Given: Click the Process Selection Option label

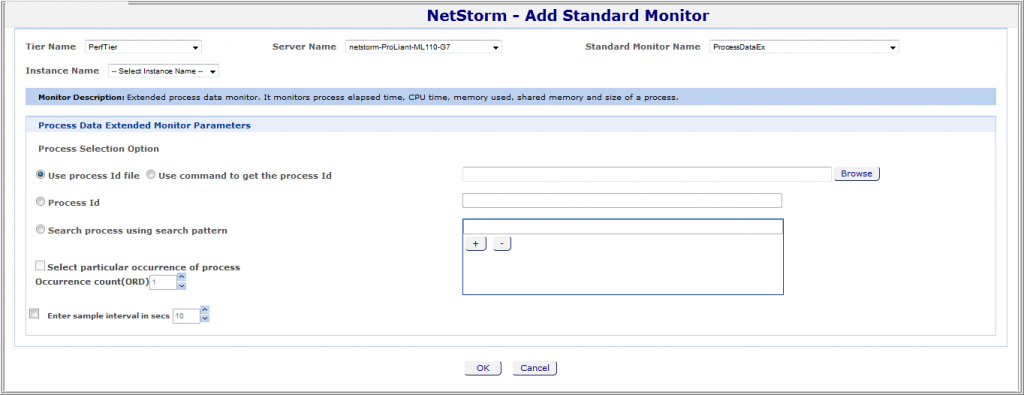Looking at the screenshot, I should click(99, 148).
